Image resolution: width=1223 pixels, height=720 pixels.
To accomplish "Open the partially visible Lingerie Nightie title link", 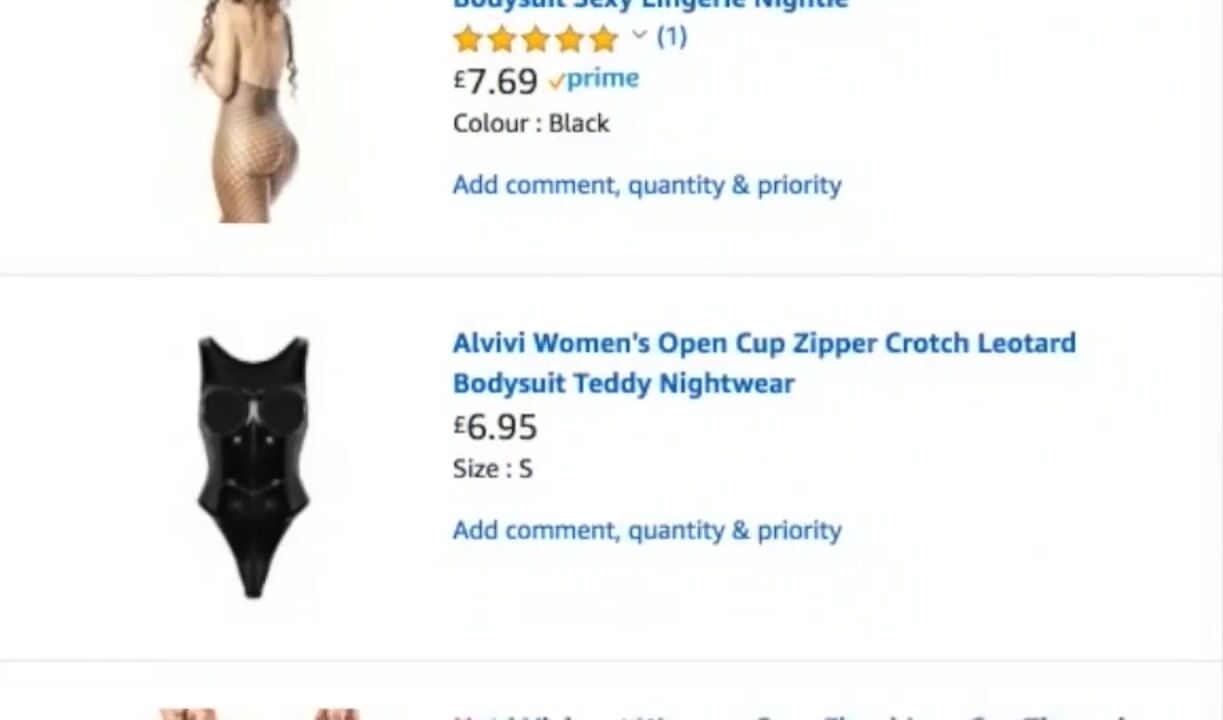I will 650,5.
